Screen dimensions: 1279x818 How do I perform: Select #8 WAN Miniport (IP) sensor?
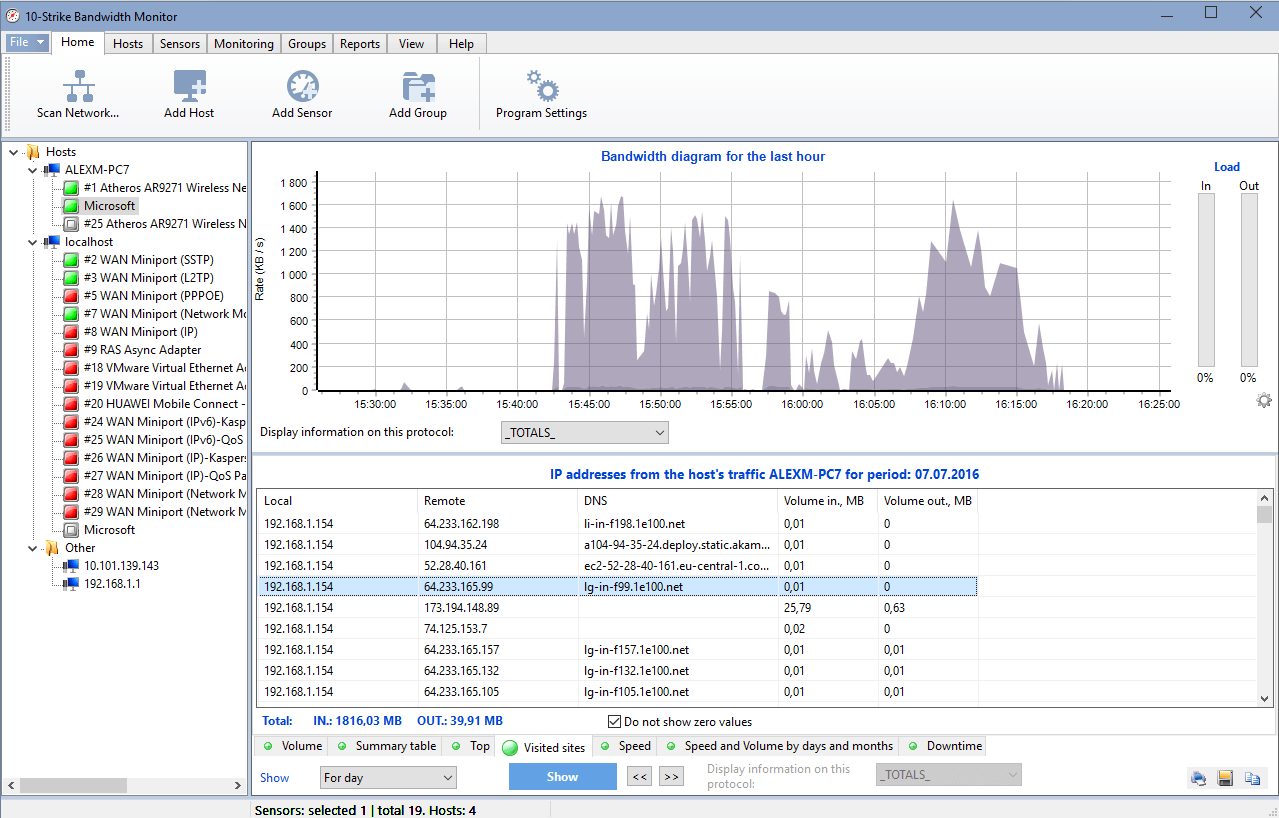(141, 332)
